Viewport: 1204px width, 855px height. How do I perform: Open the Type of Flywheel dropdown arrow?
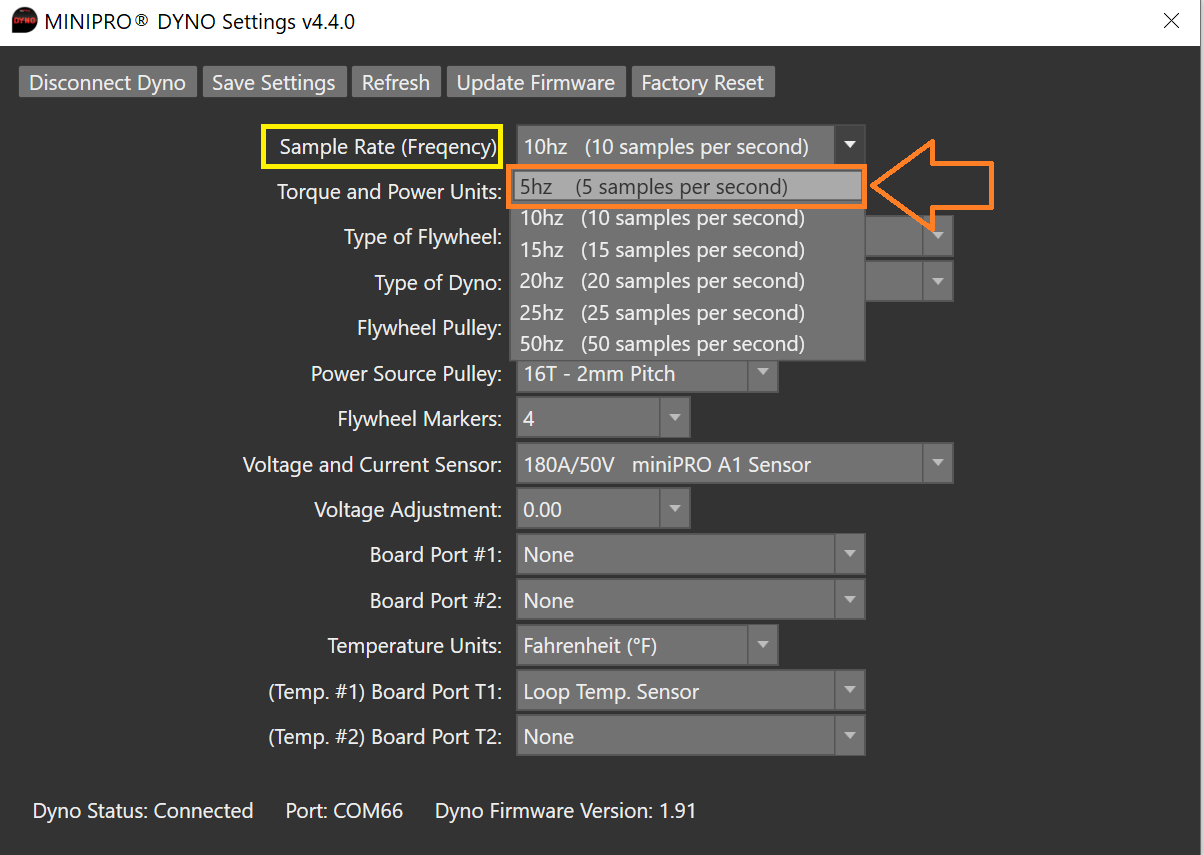click(x=937, y=237)
